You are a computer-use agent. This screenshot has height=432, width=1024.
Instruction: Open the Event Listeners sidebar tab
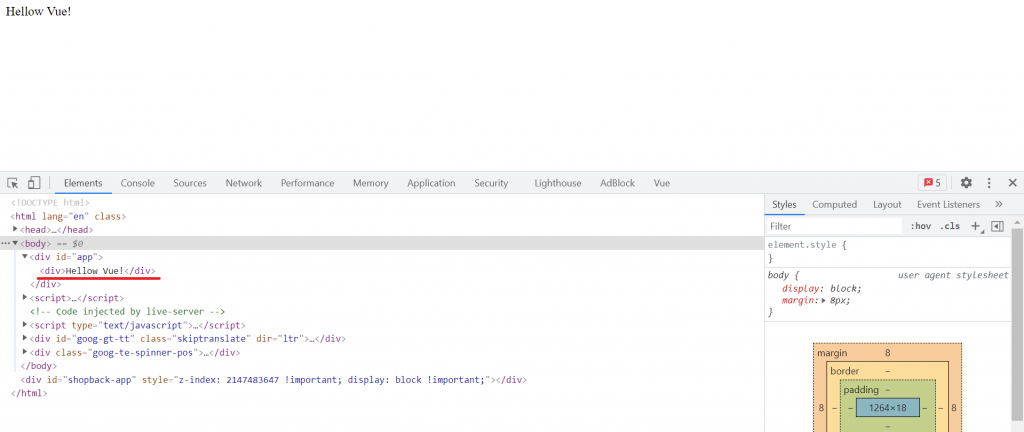point(948,204)
